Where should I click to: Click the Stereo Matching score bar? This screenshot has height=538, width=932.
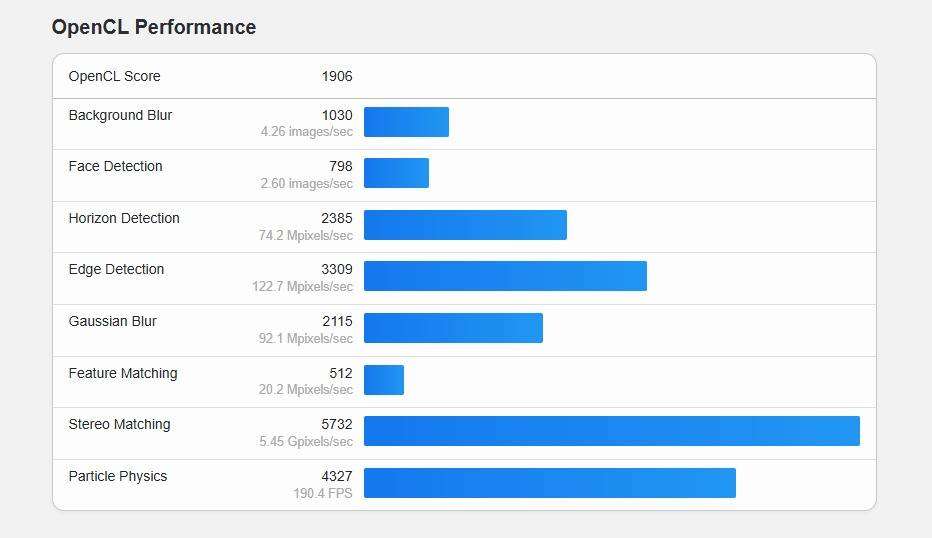click(x=611, y=431)
